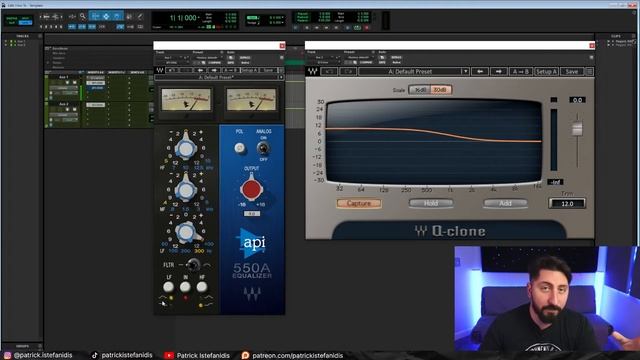Click the MF gain knob on API 550A
The width and height of the screenshot is (640, 360).
186,189
